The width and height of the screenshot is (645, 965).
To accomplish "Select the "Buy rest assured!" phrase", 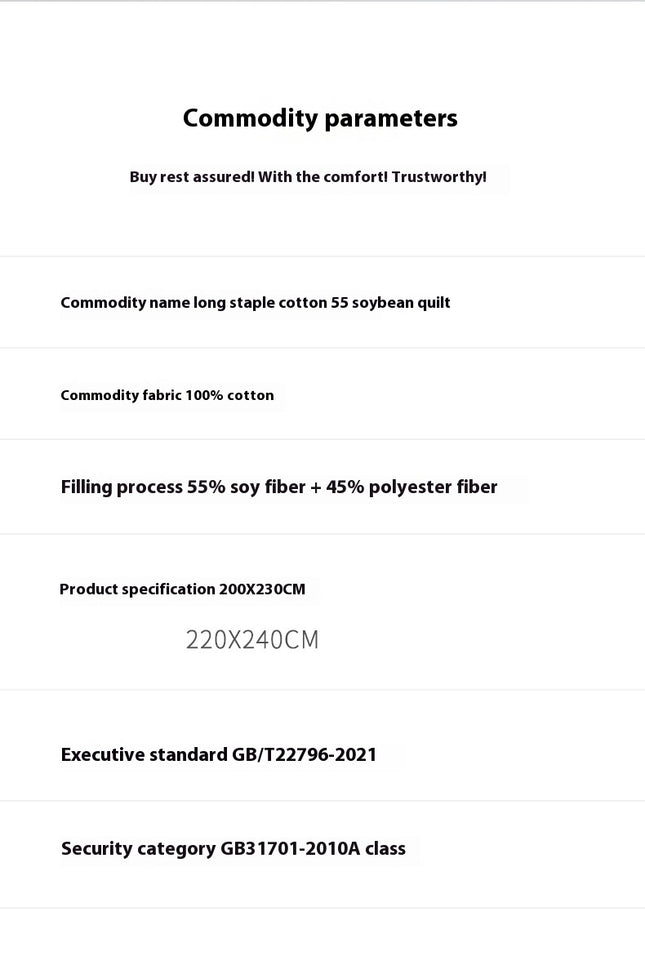I will pyautogui.click(x=192, y=177).
